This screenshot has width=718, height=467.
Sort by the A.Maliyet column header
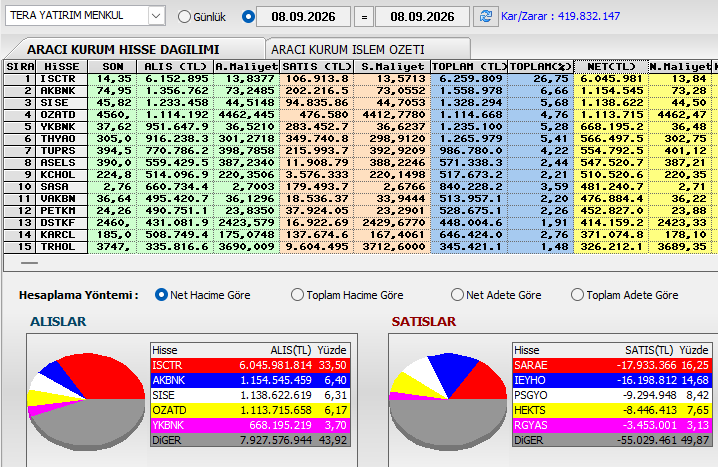(246, 67)
